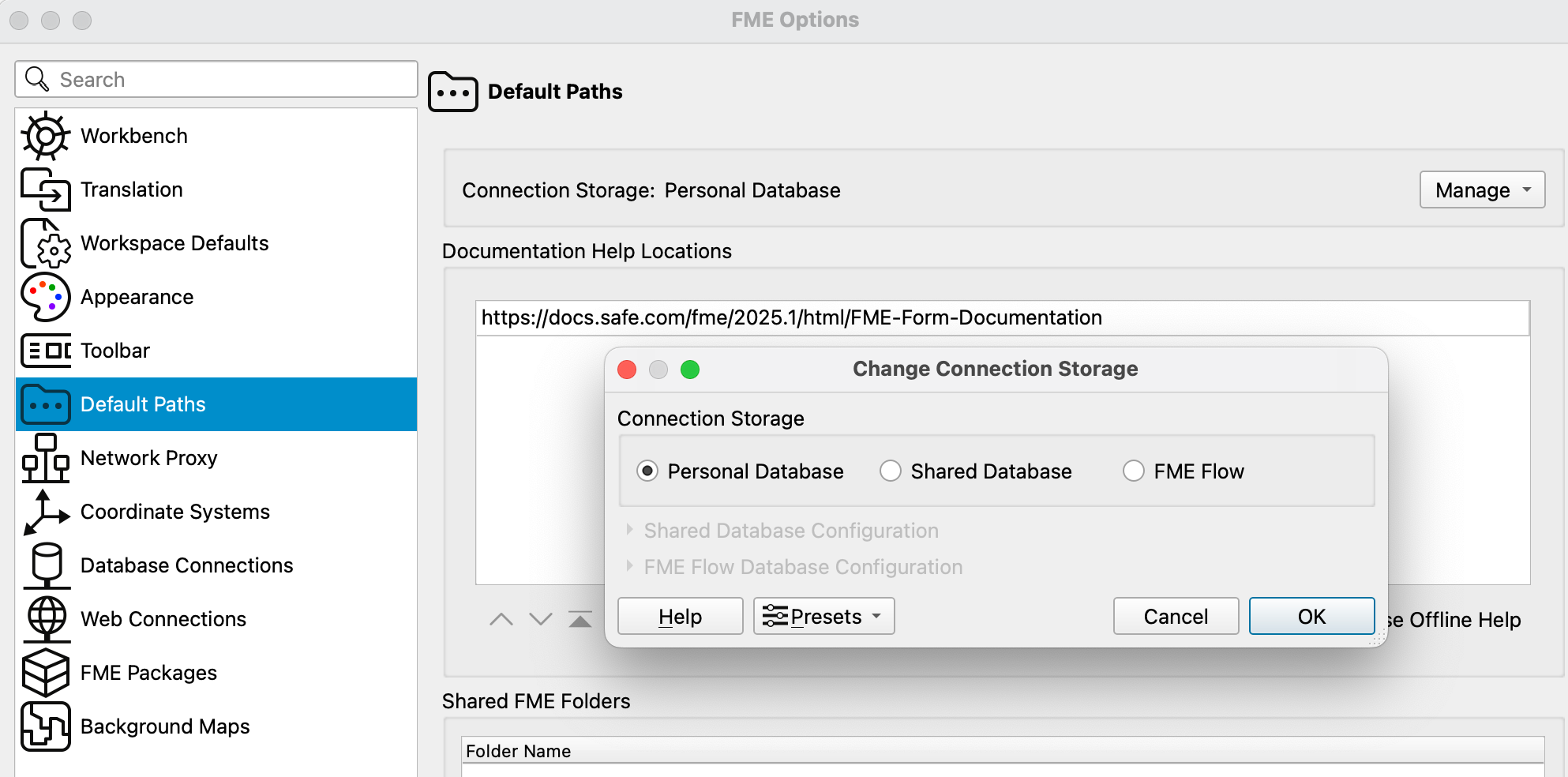Click Connection Storage: Personal Database label
This screenshot has width=1568, height=777.
click(651, 190)
